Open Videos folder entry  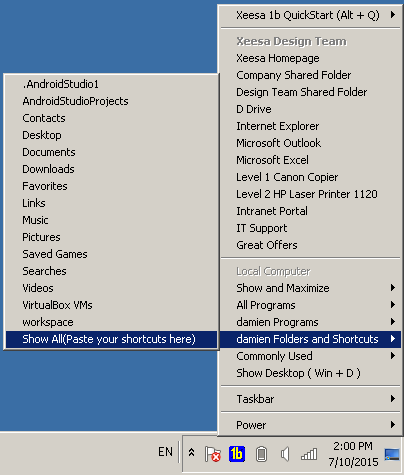[x=111, y=288]
